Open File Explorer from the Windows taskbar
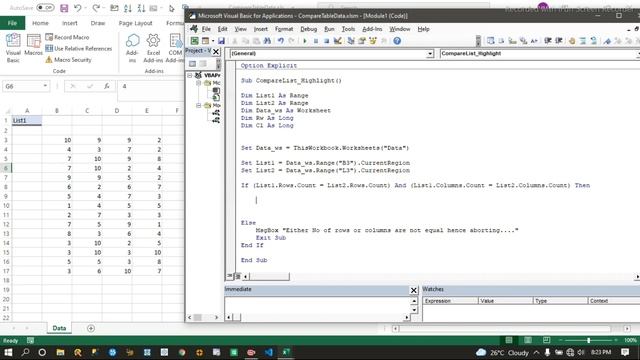The image size is (640, 360). point(60,352)
